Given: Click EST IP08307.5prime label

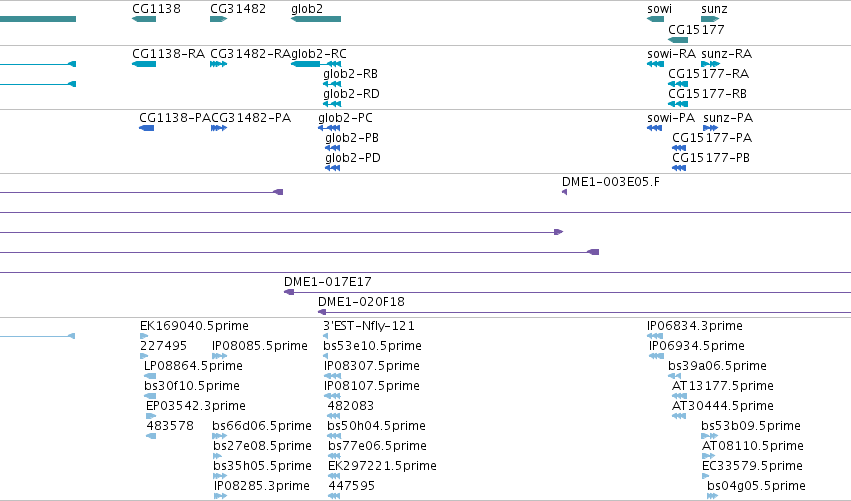Looking at the screenshot, I should pos(372,366).
